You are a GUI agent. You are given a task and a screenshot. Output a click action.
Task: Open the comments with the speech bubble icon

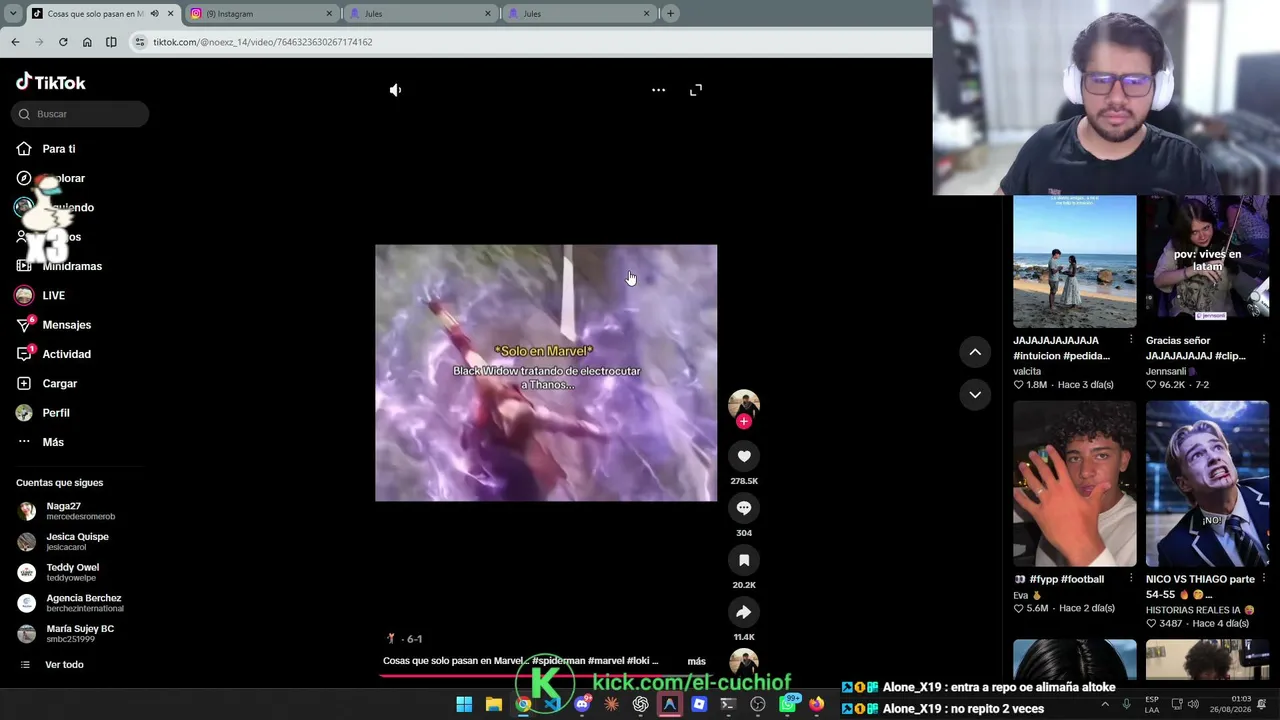744,508
